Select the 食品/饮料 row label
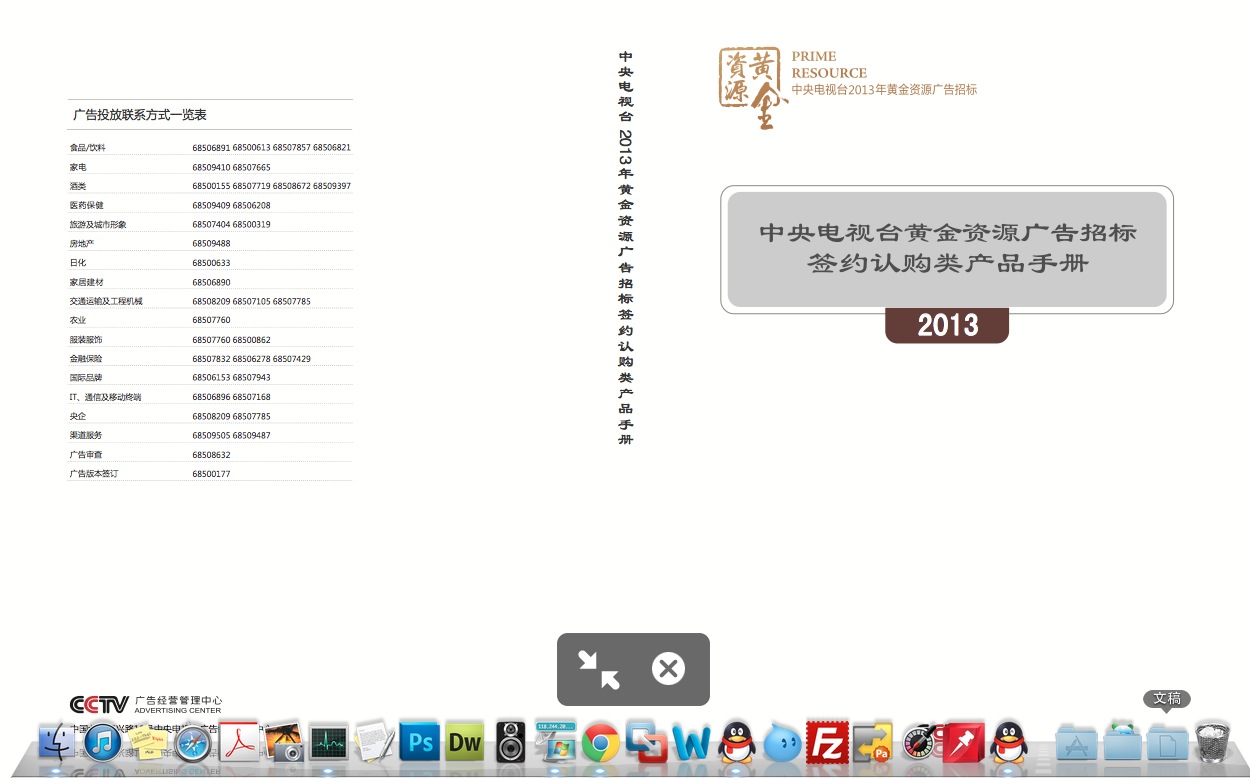 [87, 148]
